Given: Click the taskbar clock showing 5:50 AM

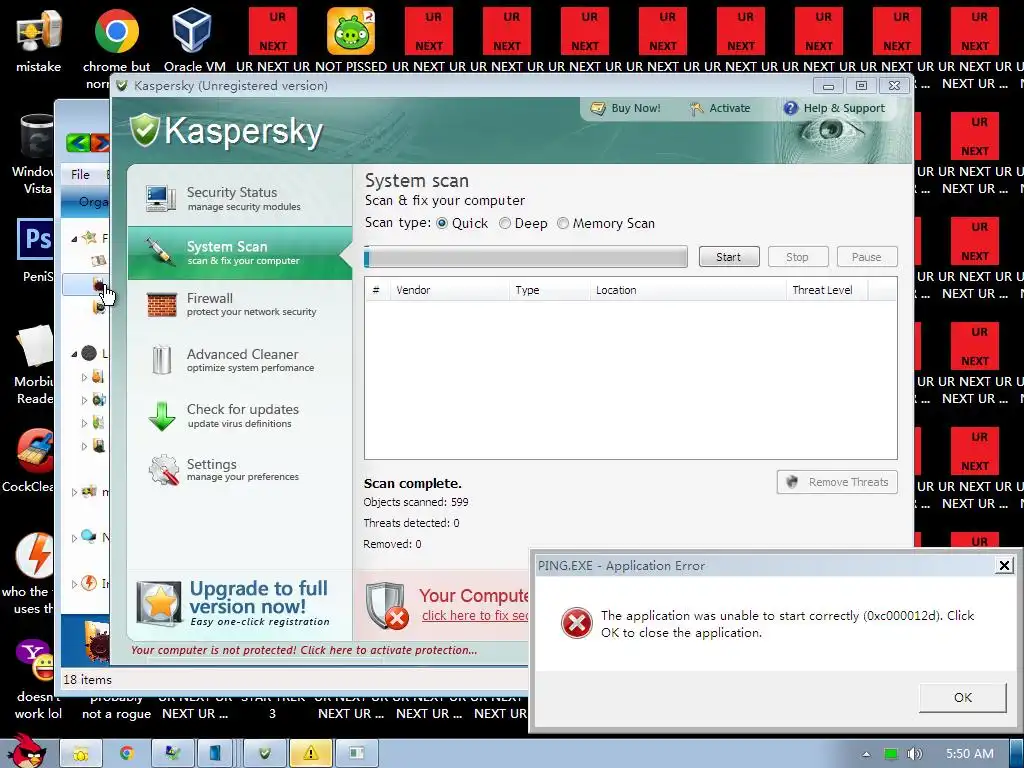Looking at the screenshot, I should pyautogui.click(x=970, y=754).
